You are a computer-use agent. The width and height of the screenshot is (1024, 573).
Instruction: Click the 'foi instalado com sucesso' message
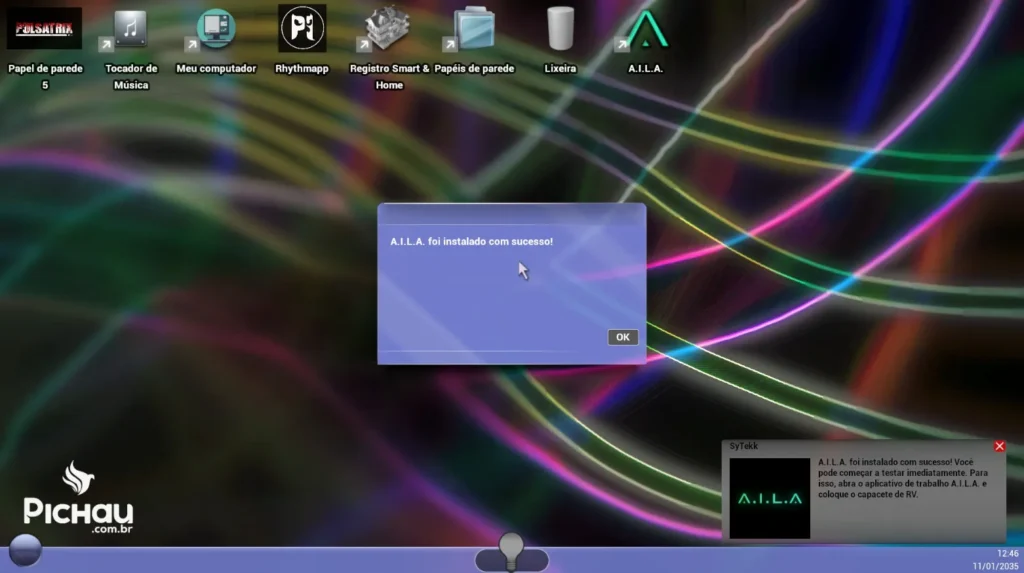pyautogui.click(x=471, y=242)
